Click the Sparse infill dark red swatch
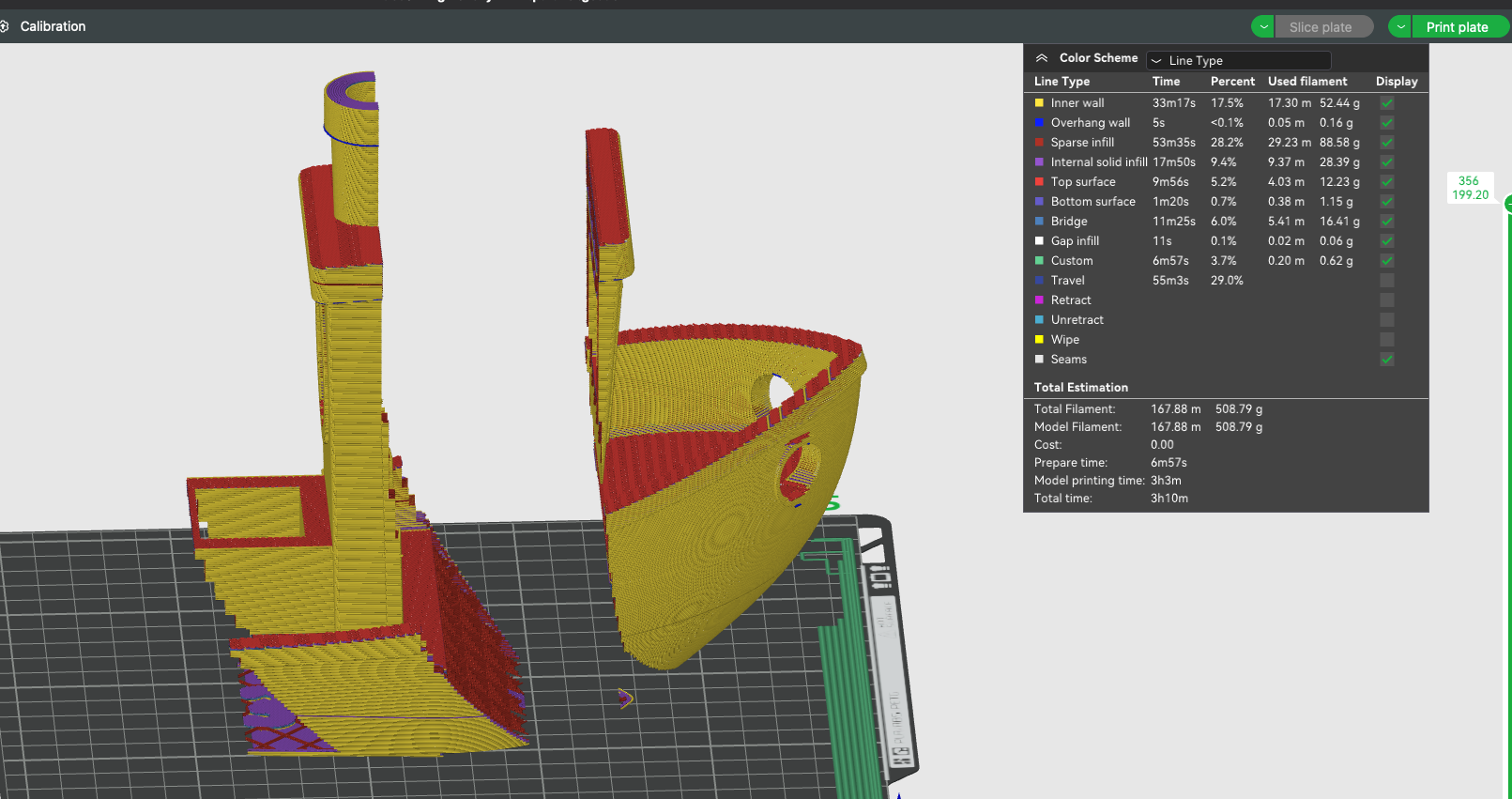 click(x=1039, y=143)
